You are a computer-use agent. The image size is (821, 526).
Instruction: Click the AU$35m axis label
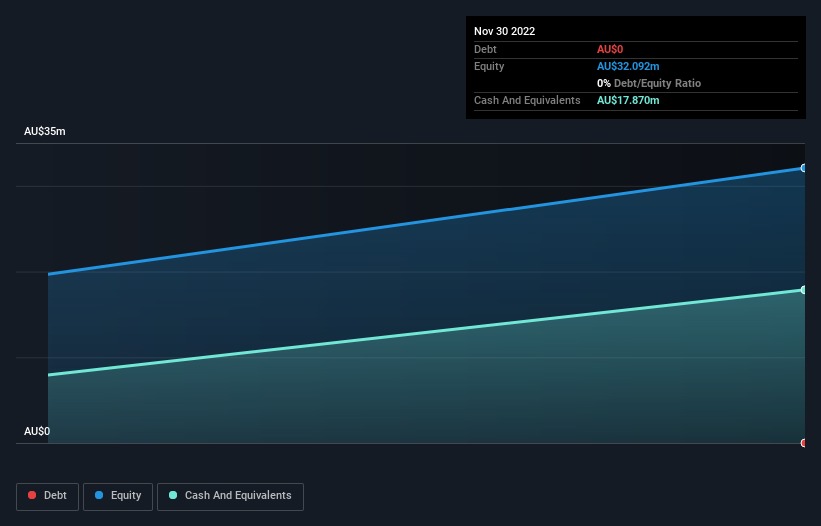pyautogui.click(x=45, y=131)
